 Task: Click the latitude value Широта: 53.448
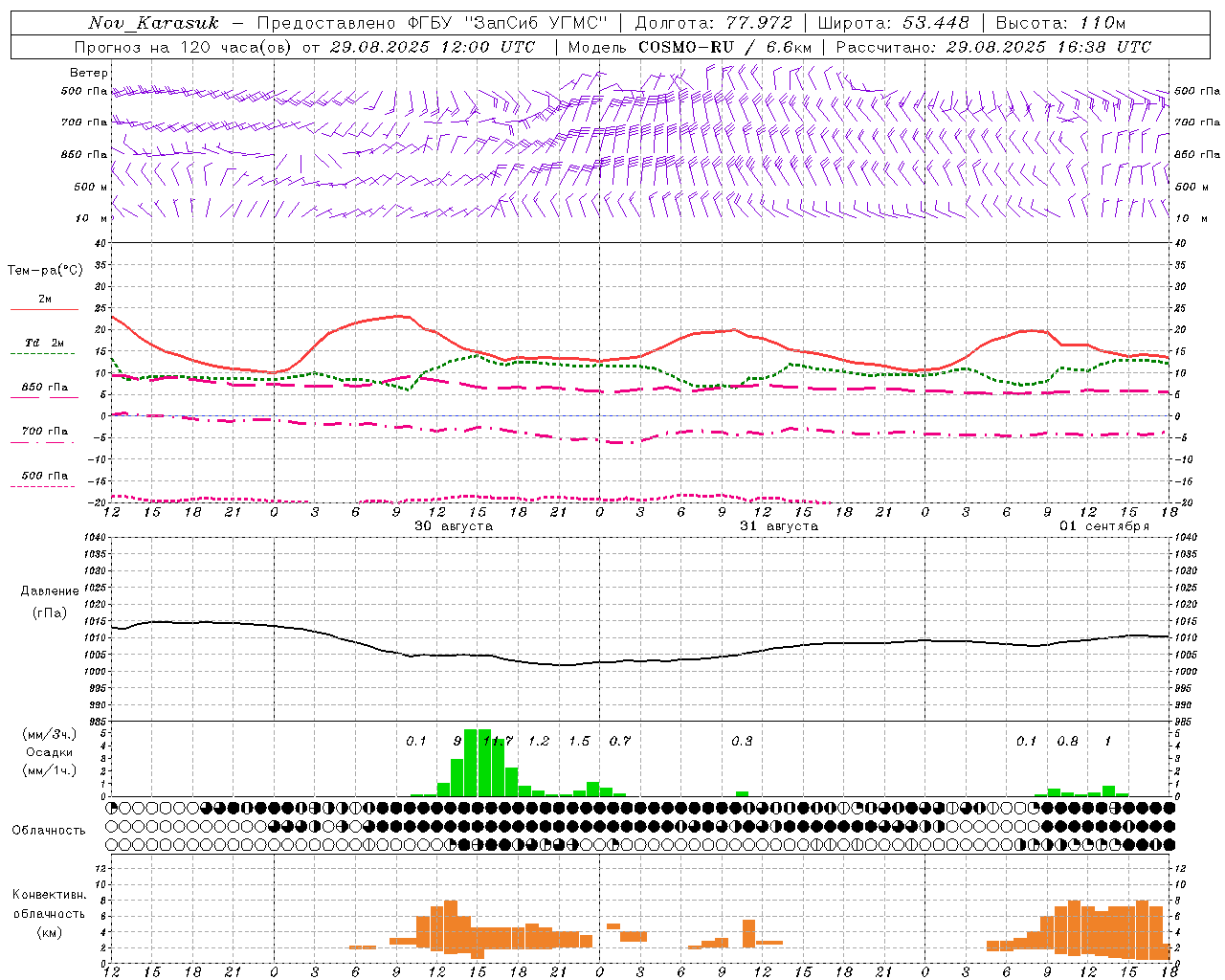894,23
